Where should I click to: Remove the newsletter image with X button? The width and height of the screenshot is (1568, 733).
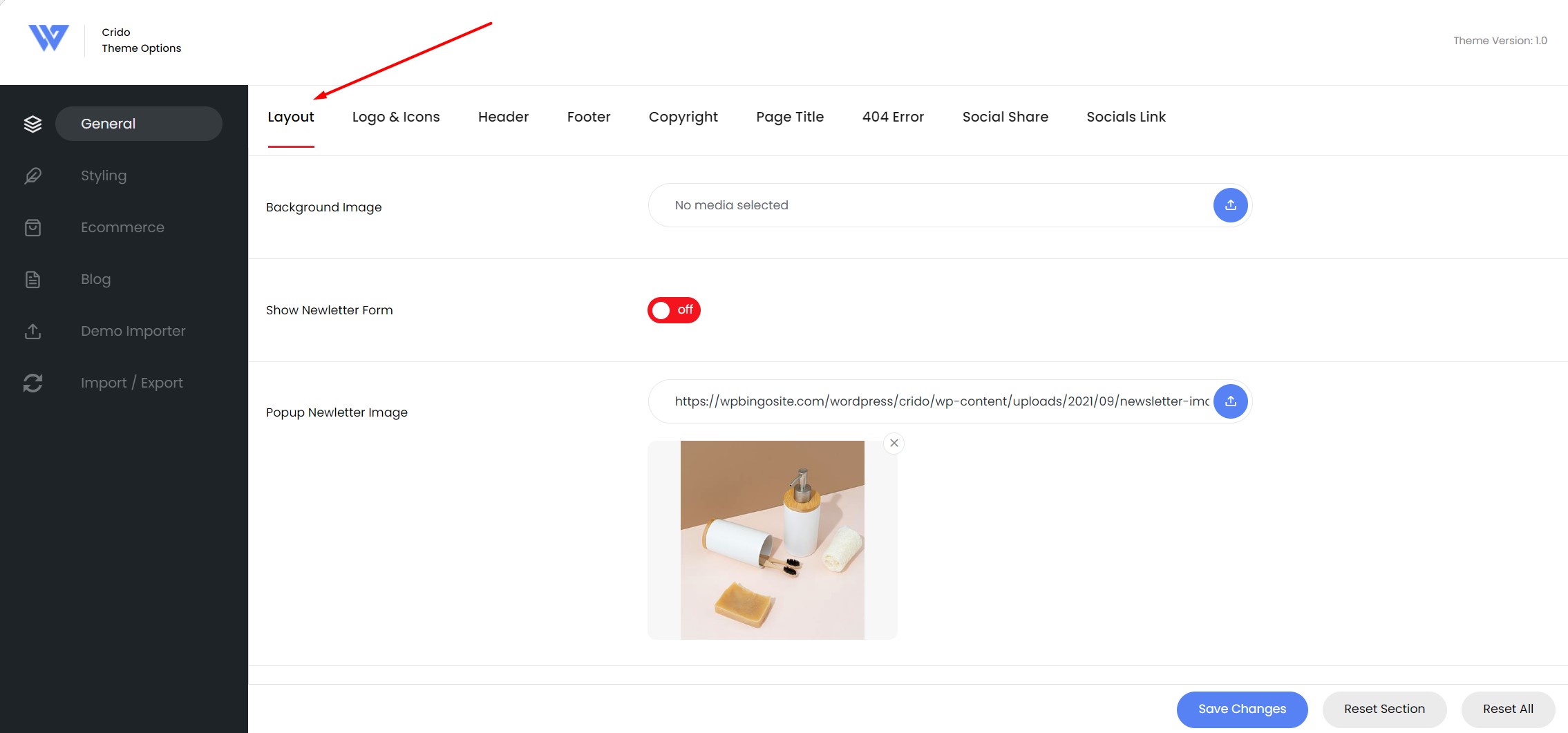pyautogui.click(x=894, y=444)
